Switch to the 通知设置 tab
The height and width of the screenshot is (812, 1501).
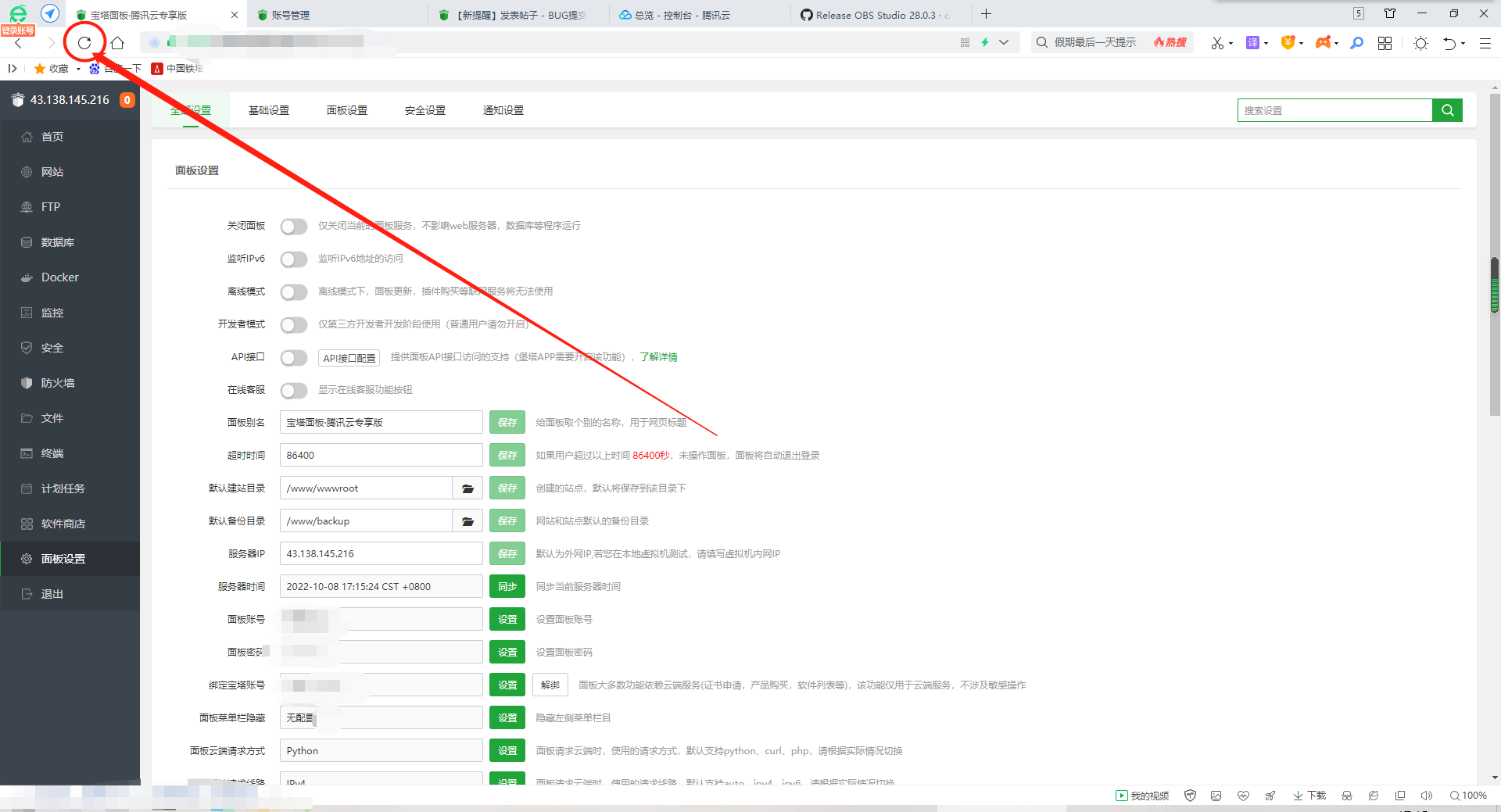click(x=503, y=110)
